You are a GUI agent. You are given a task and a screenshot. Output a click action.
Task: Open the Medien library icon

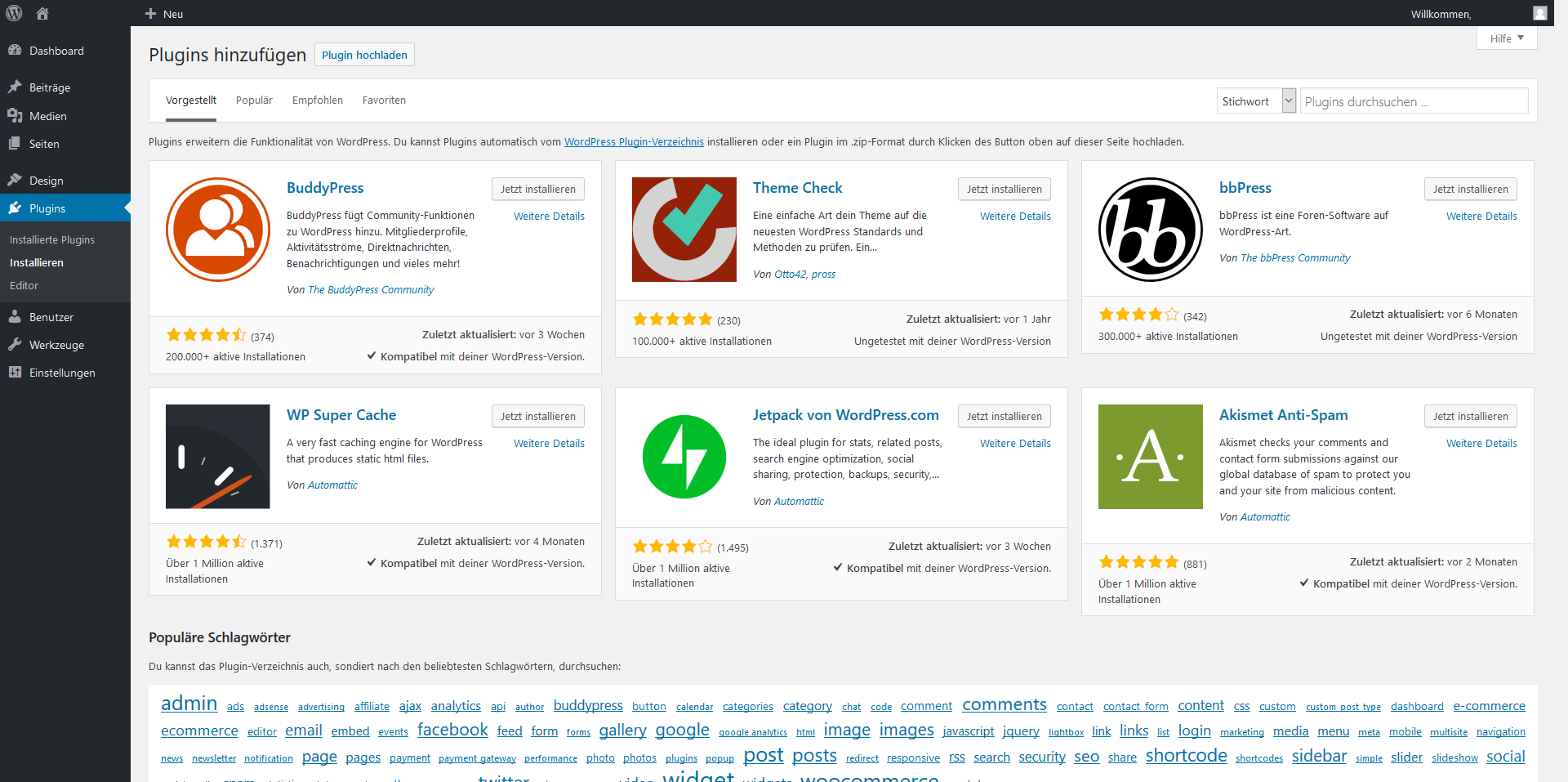coord(16,115)
